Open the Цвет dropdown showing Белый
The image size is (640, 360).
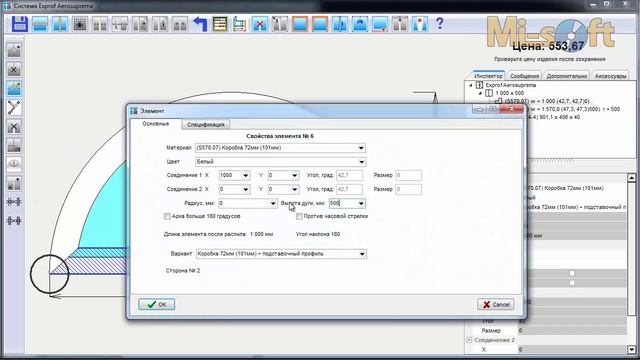pos(361,162)
